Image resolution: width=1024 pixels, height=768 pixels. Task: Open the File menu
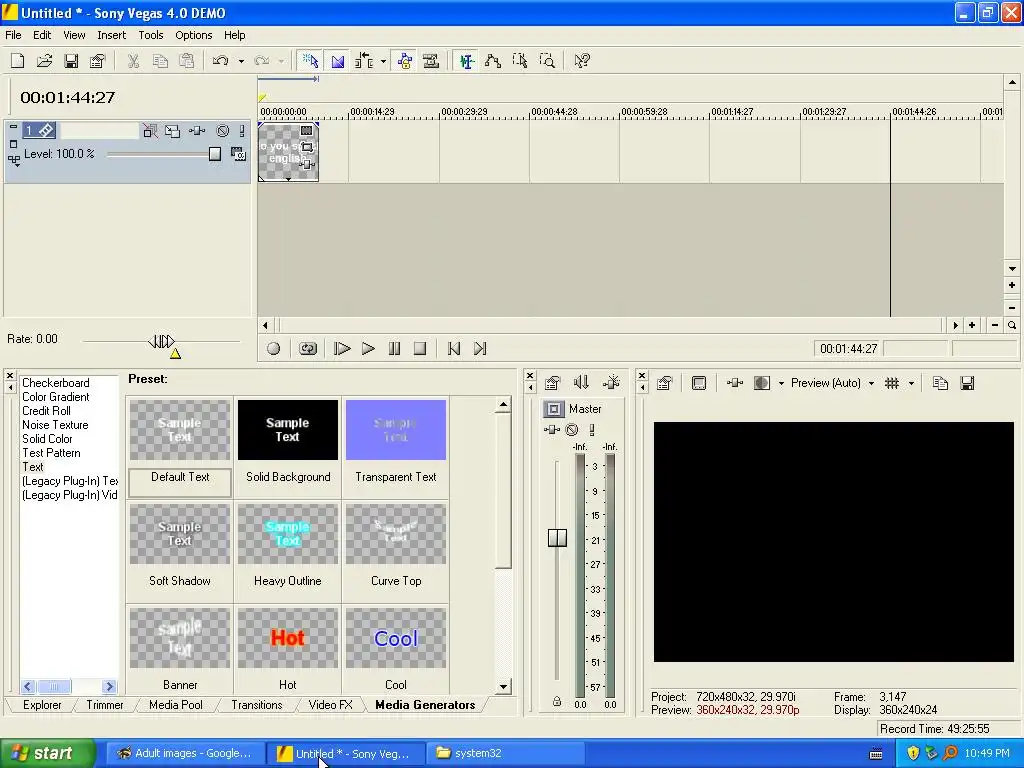13,35
